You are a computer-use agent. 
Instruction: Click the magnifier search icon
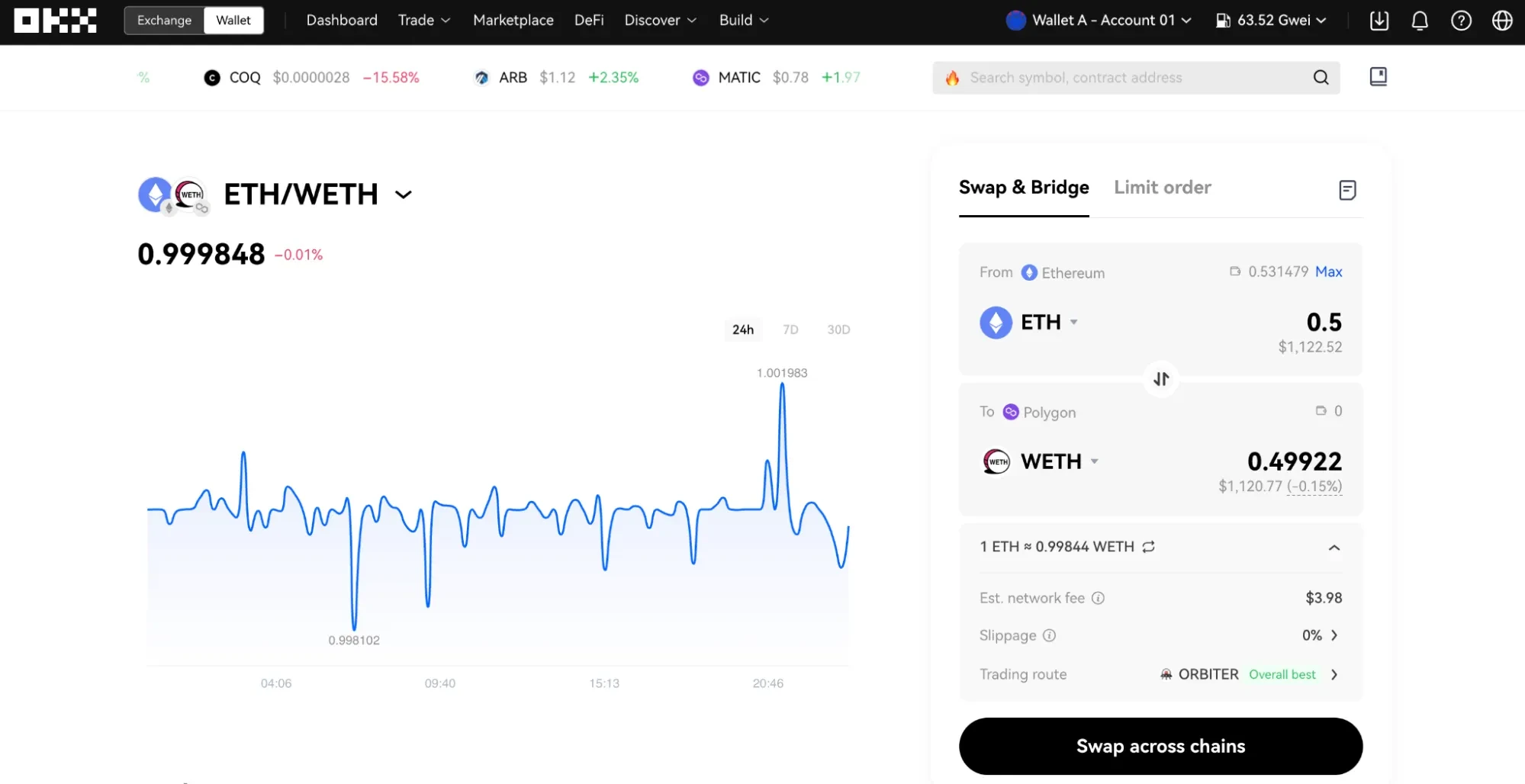[x=1321, y=78]
